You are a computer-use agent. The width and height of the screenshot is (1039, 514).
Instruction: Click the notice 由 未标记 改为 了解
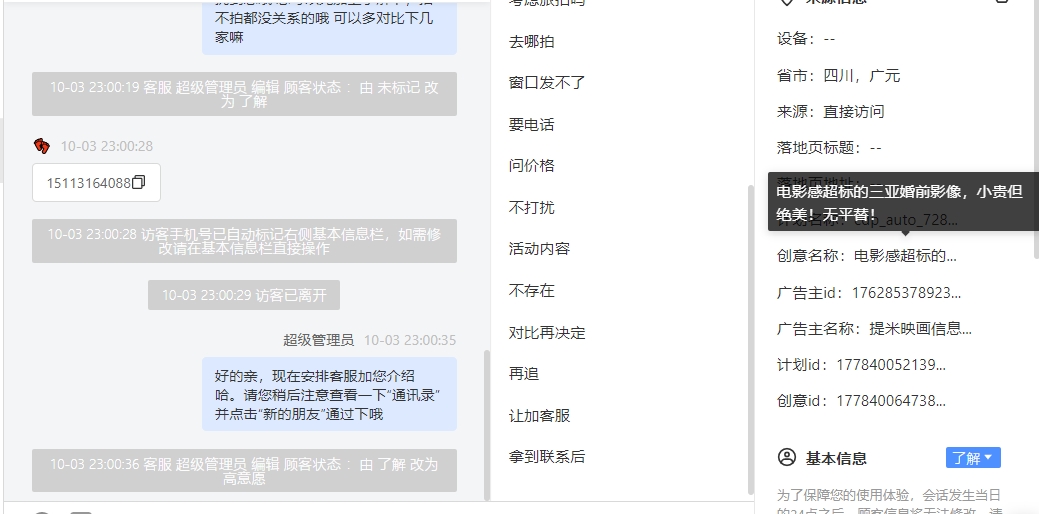[x=244, y=94]
